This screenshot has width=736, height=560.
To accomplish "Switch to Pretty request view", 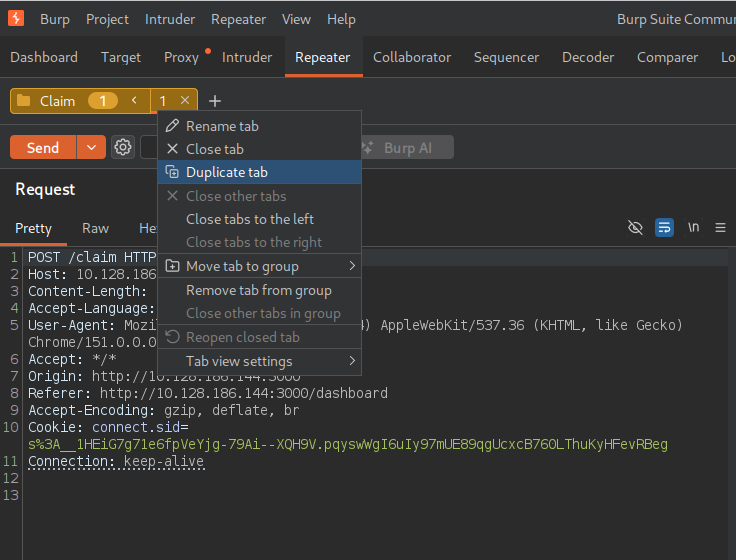I will [33, 228].
